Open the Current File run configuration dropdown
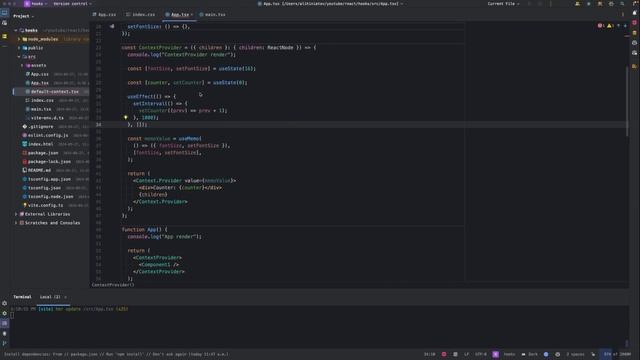This screenshot has width=640, height=360. [503, 4]
